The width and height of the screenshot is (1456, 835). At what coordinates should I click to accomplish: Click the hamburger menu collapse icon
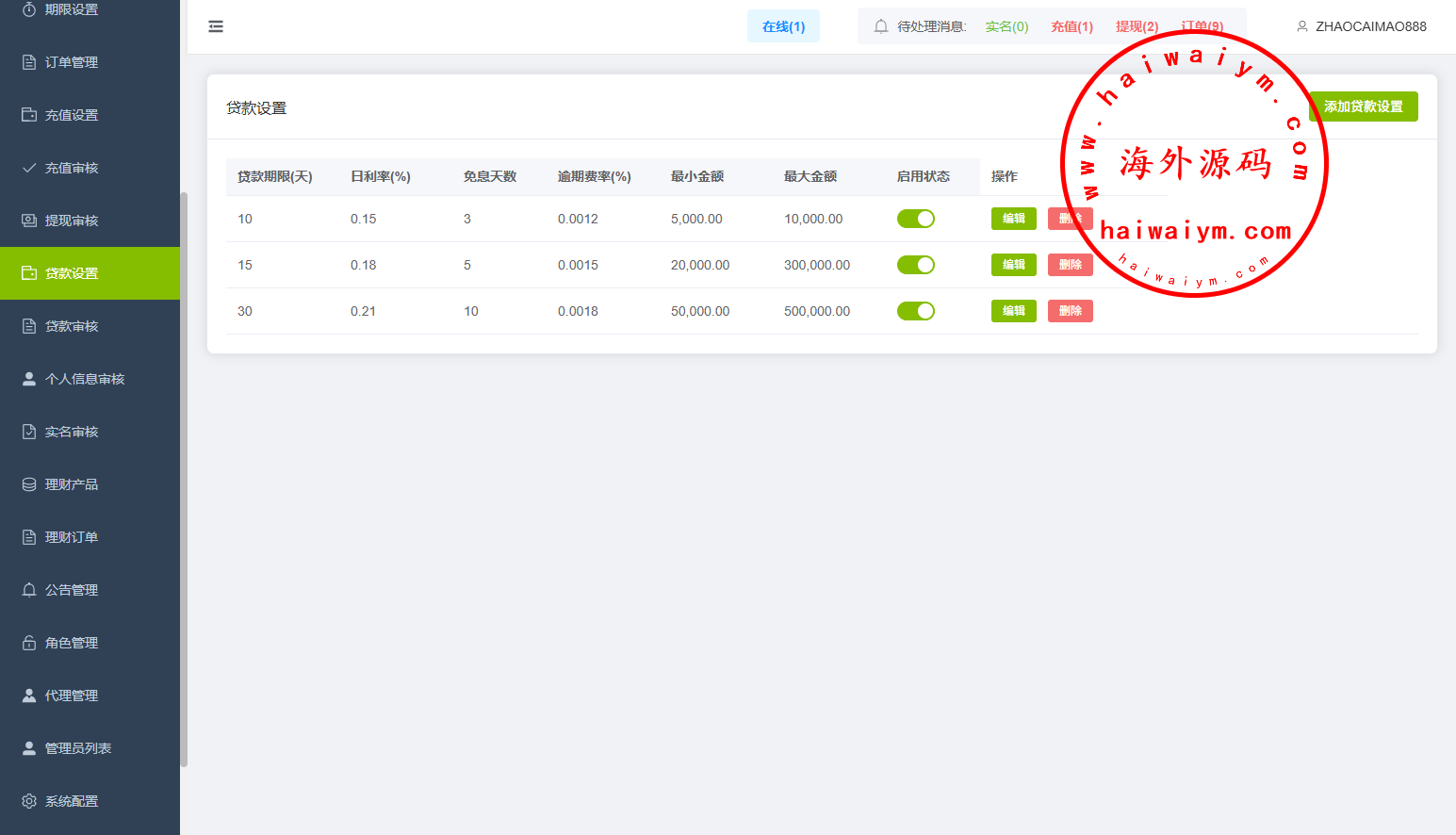[216, 26]
